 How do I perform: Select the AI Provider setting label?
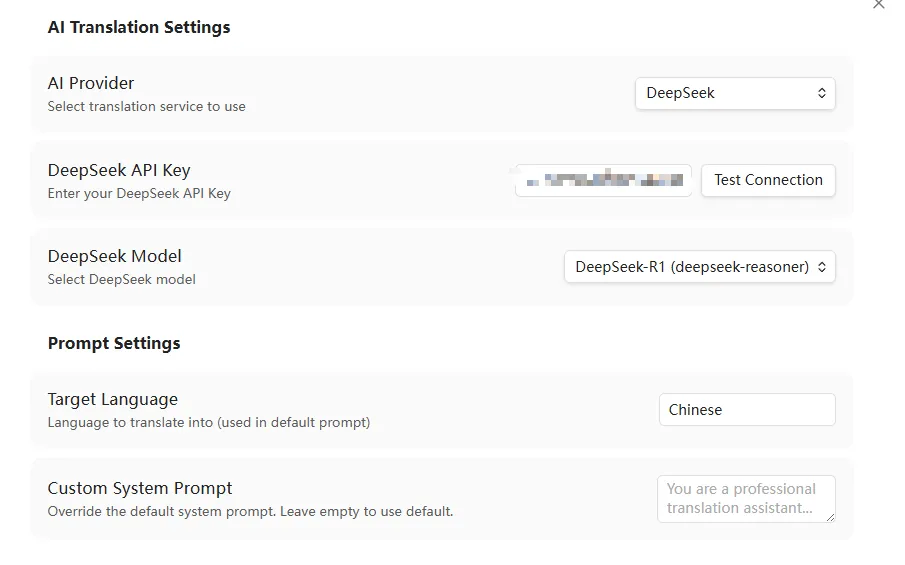point(91,83)
